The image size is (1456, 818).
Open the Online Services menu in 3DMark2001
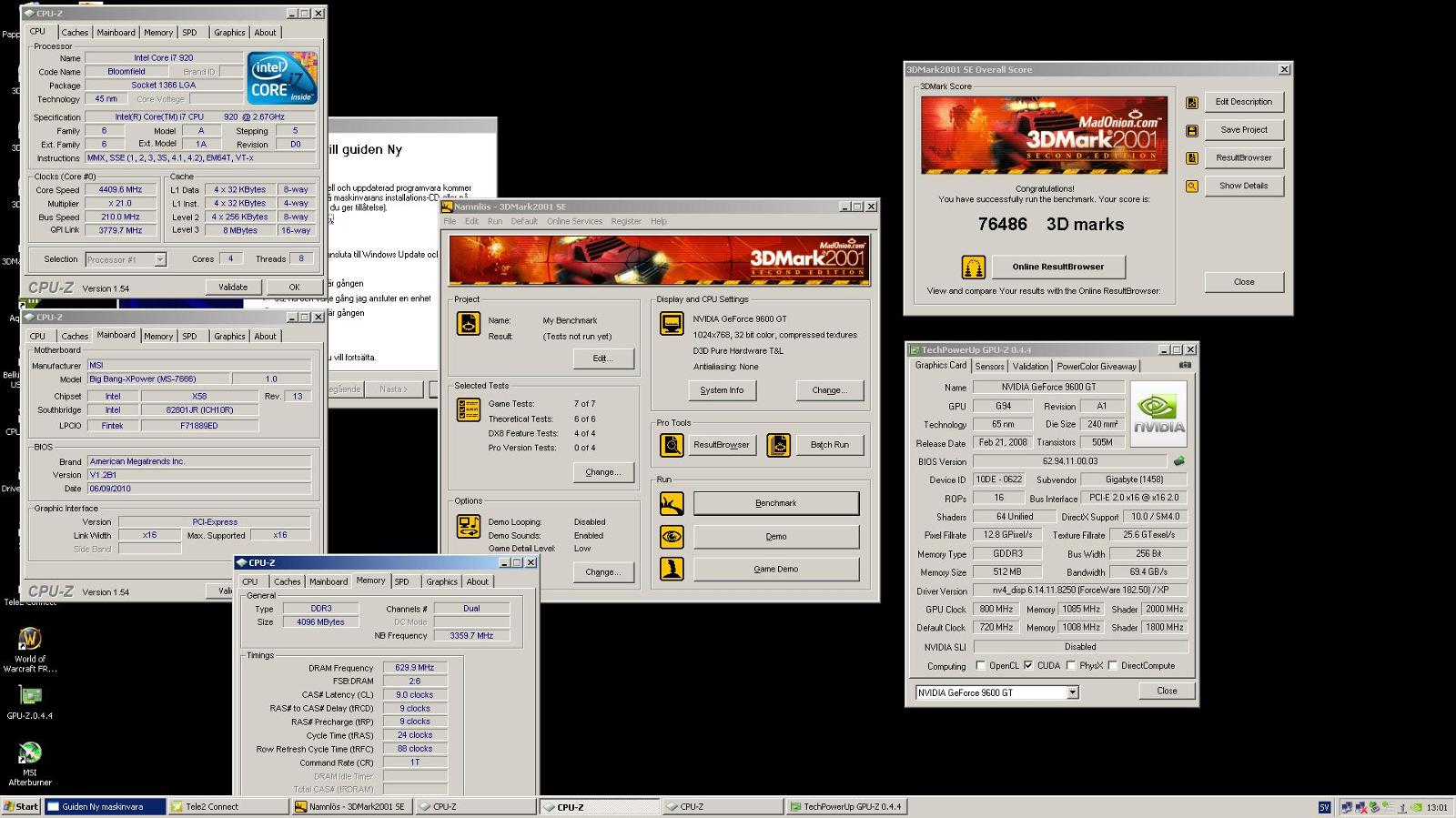click(574, 221)
